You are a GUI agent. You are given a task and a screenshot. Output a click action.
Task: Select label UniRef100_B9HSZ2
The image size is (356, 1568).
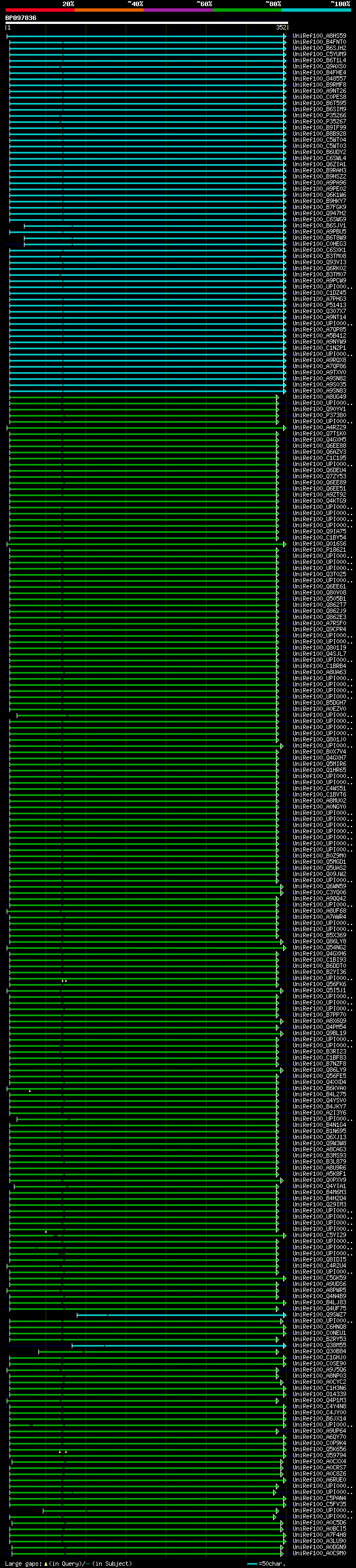coord(319,176)
